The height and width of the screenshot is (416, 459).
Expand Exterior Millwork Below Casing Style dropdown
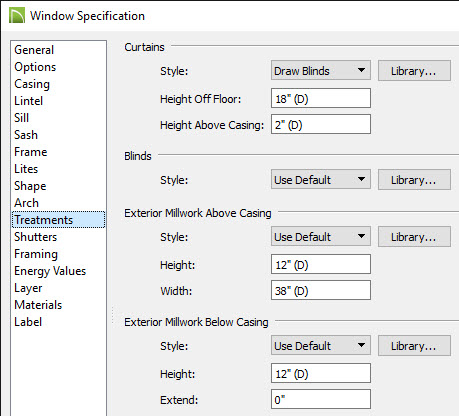click(x=321, y=345)
